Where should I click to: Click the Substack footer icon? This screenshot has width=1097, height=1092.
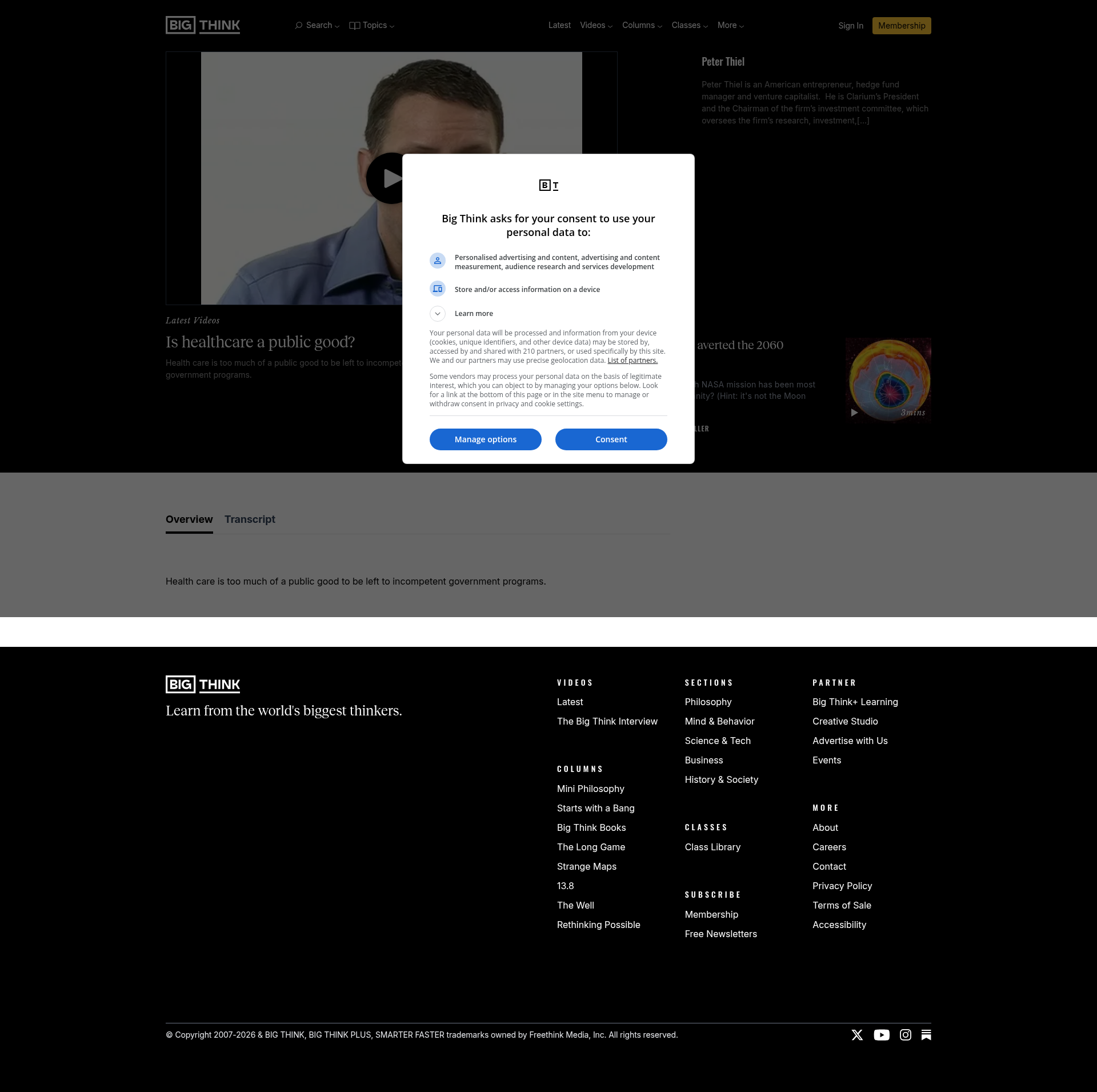926,1035
